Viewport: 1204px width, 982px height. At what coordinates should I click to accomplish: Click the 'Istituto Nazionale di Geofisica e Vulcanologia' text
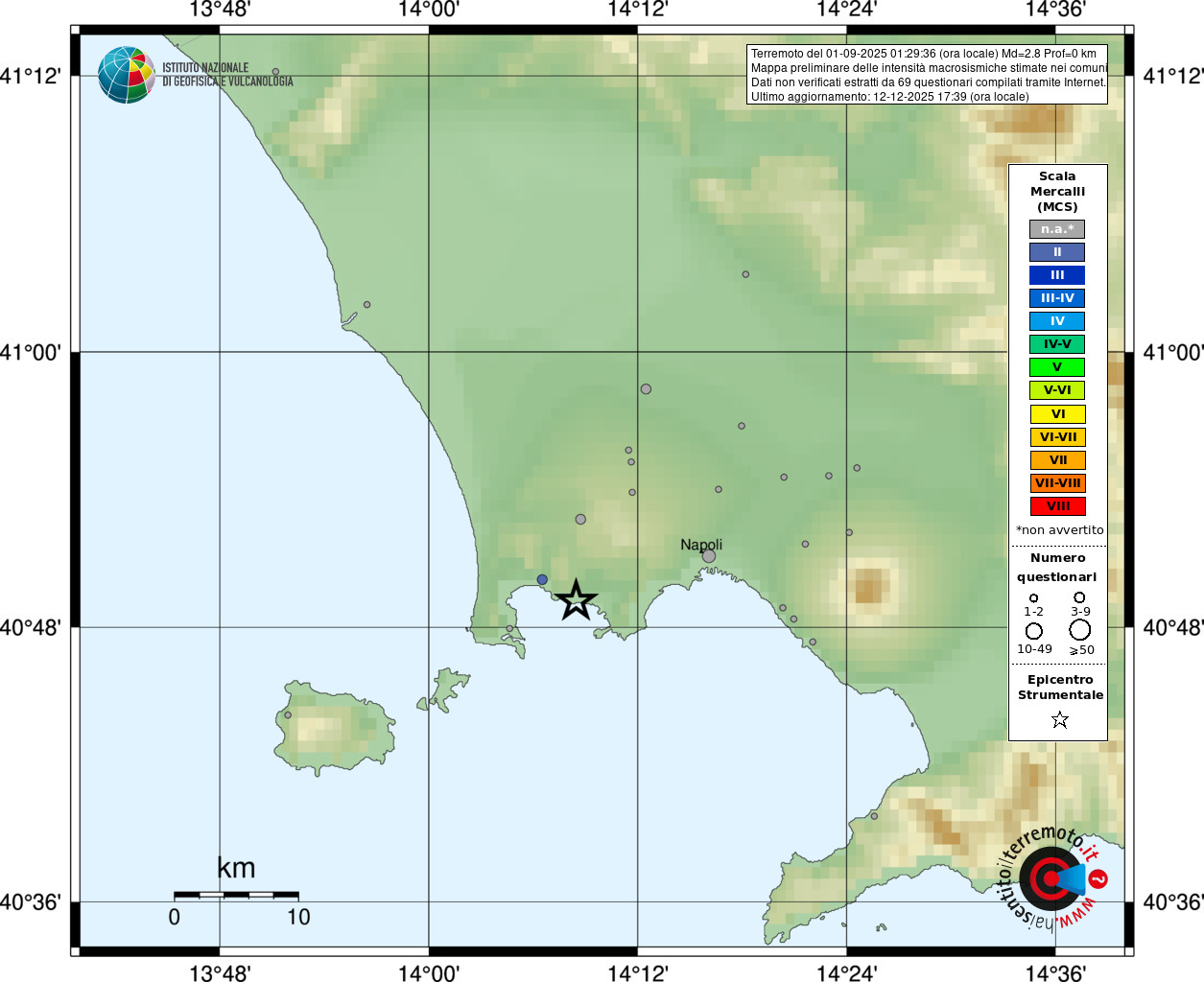(x=227, y=75)
